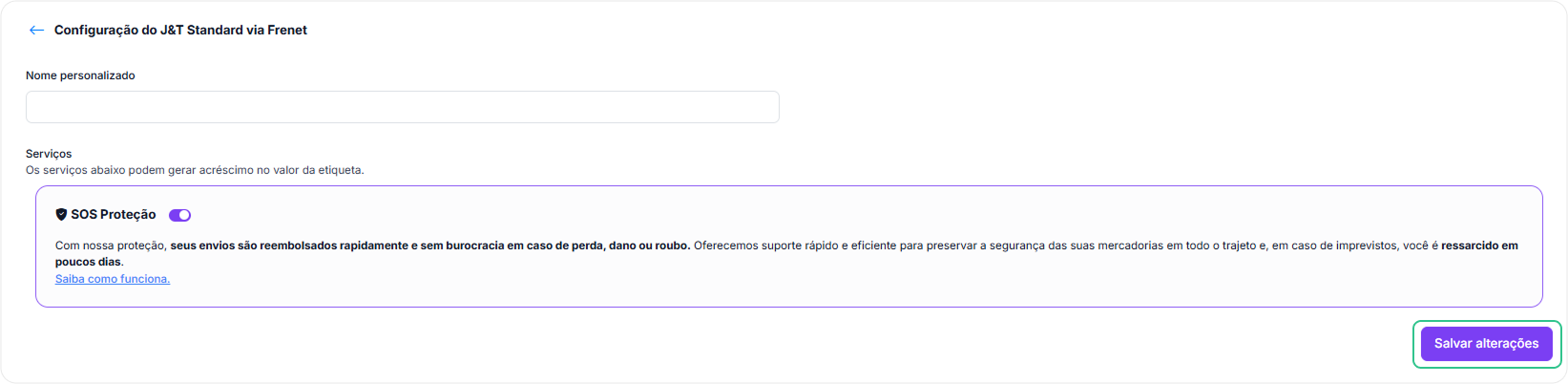
Task: Click the "Nome personalizado" field label
Action: [80, 75]
